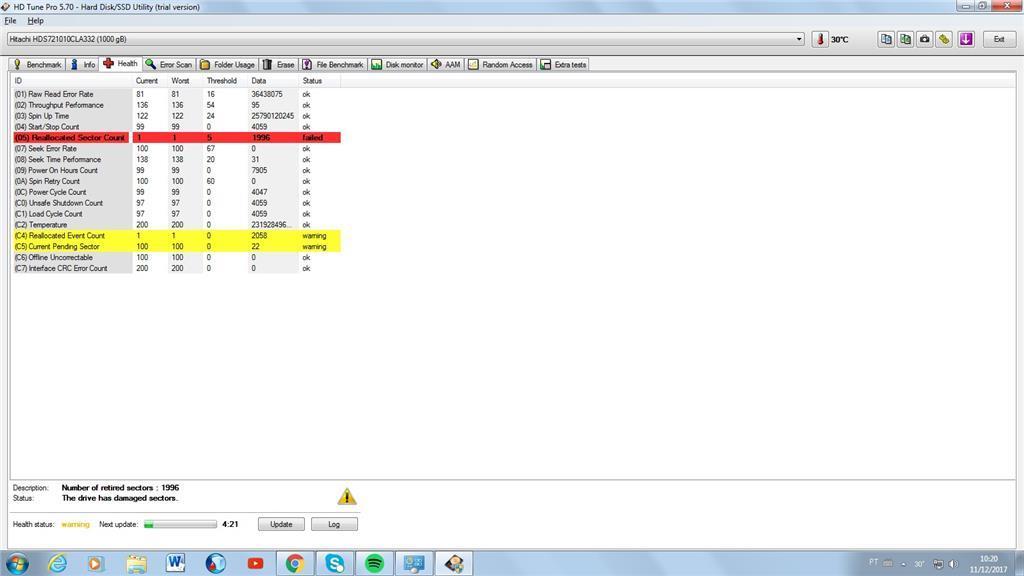Click the volume speaker tray icon

[x=953, y=564]
